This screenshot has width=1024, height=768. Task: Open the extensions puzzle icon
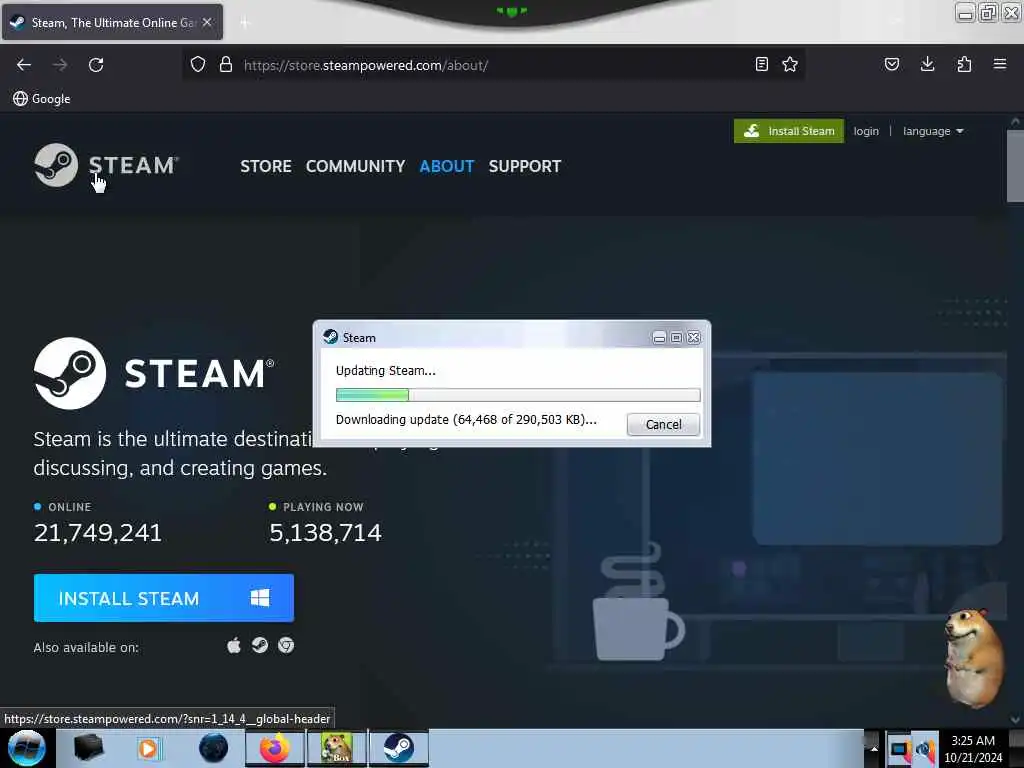(x=964, y=64)
